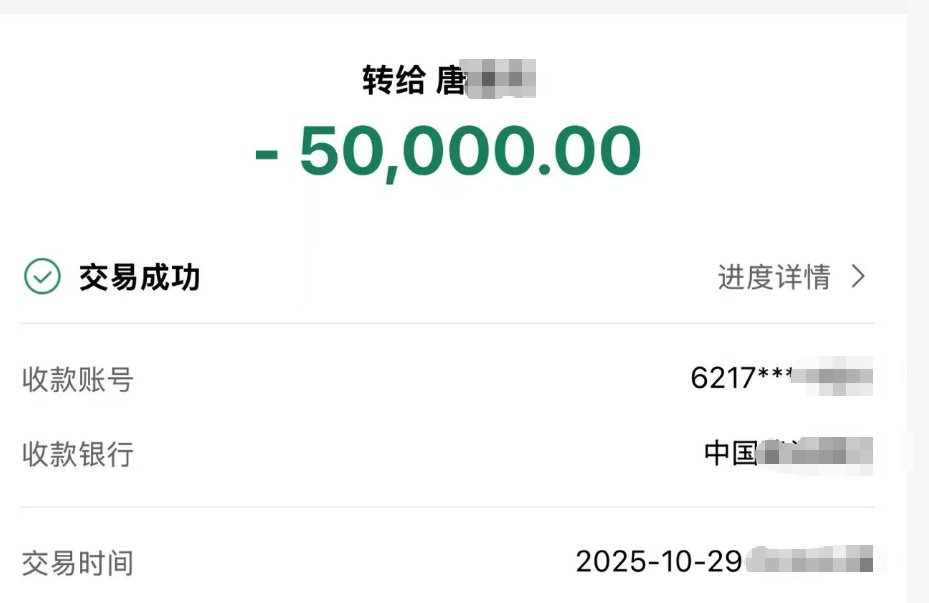Click the 交易成功 status text
This screenshot has width=929, height=603.
[140, 277]
